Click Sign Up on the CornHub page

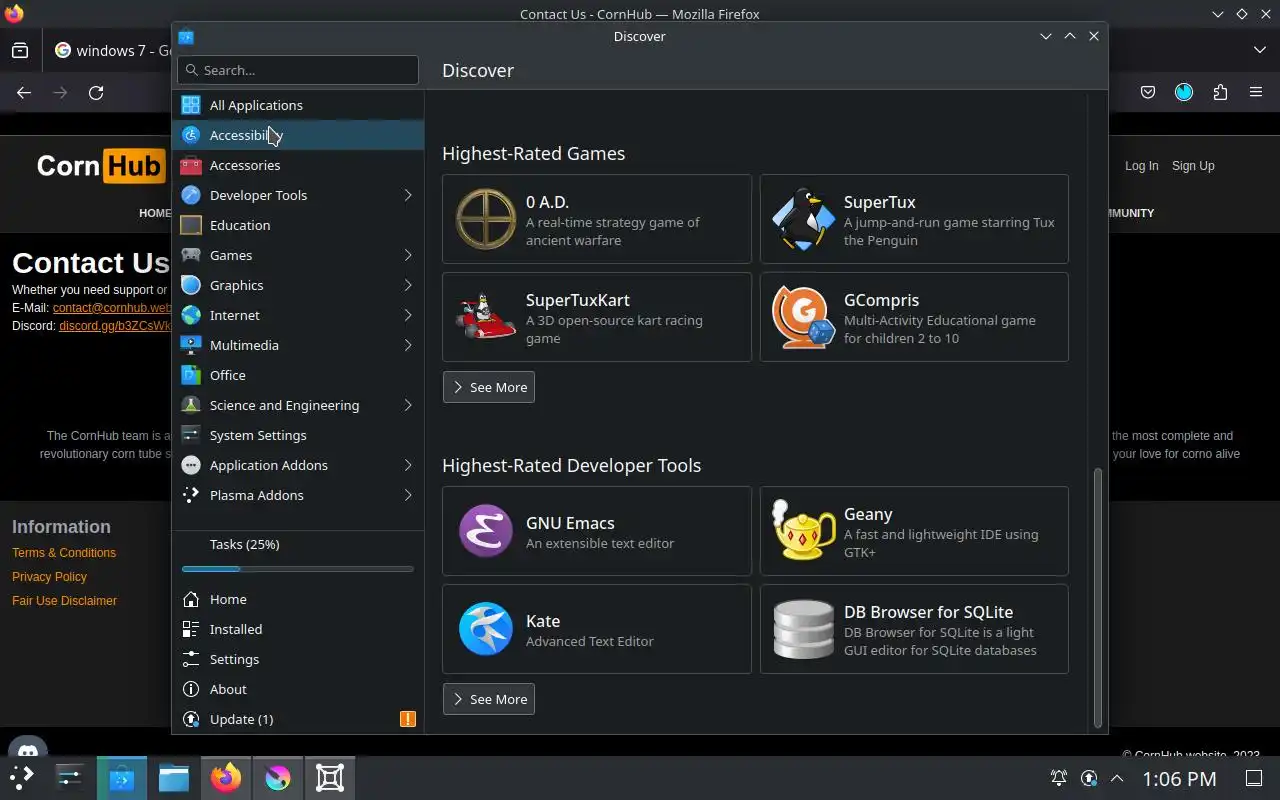pyautogui.click(x=1193, y=166)
